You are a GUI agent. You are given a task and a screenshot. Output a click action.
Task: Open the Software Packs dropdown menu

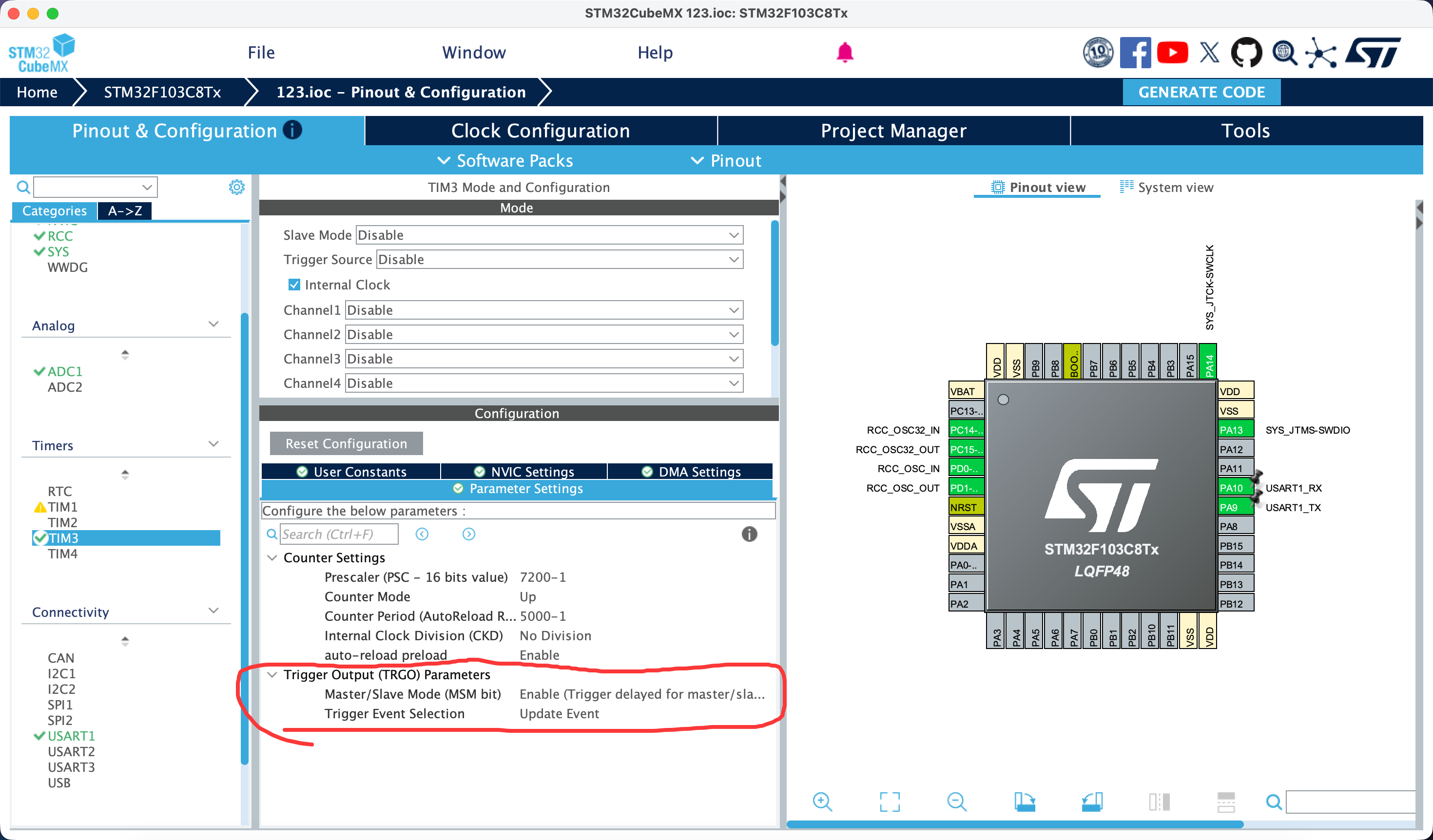[x=505, y=161]
